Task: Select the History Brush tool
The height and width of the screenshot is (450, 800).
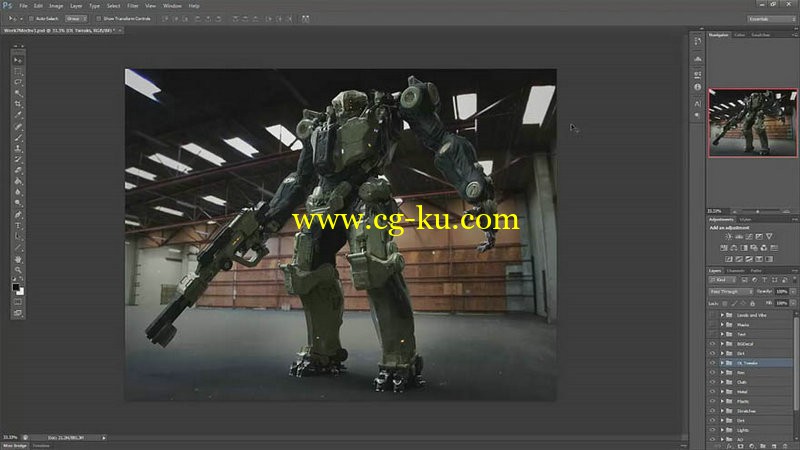Action: [x=18, y=160]
